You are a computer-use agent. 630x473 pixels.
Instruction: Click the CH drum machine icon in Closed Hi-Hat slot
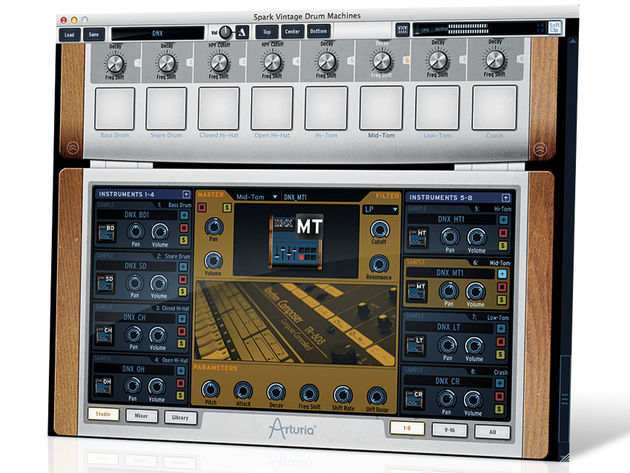(104, 335)
